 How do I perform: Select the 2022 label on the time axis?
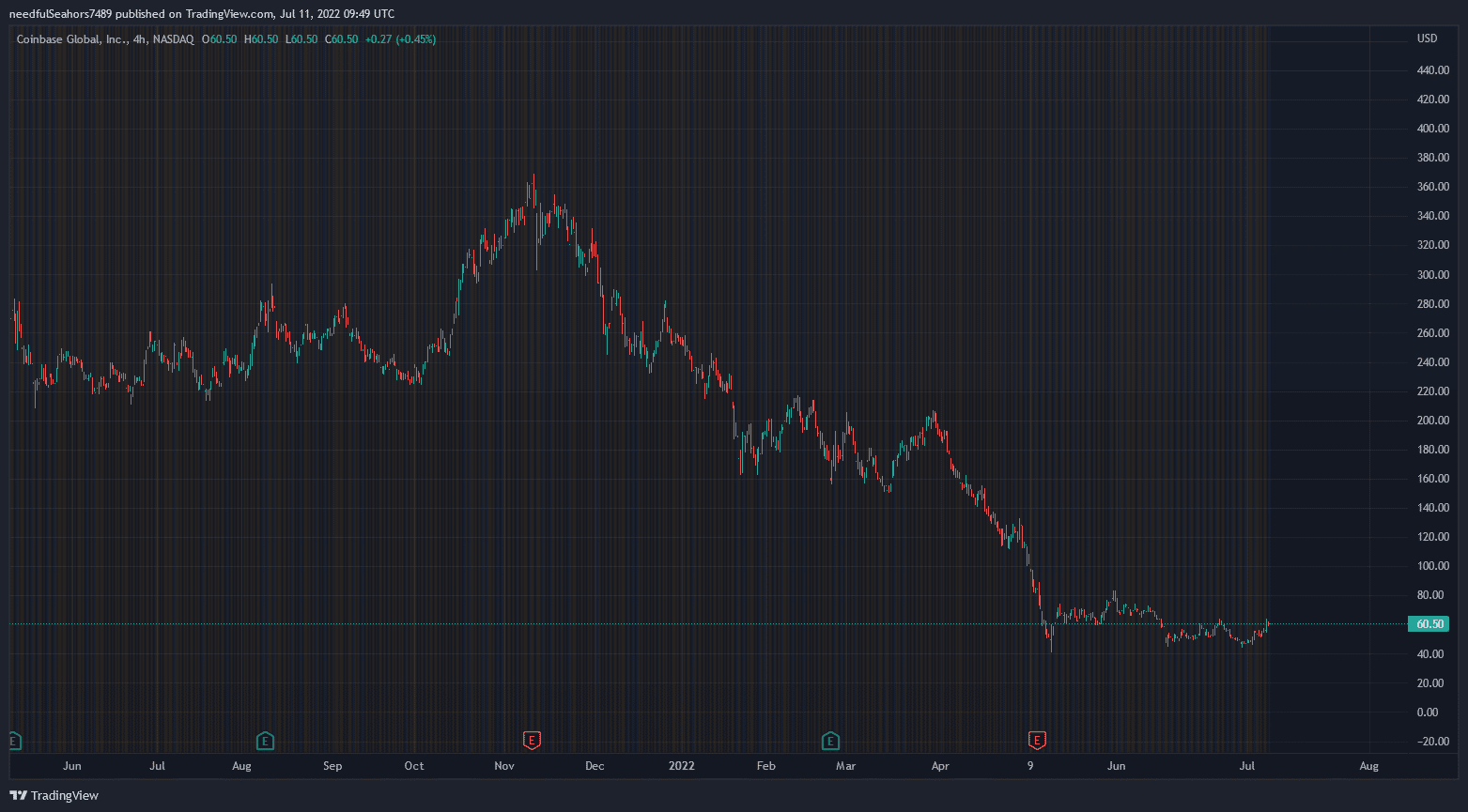[682, 766]
